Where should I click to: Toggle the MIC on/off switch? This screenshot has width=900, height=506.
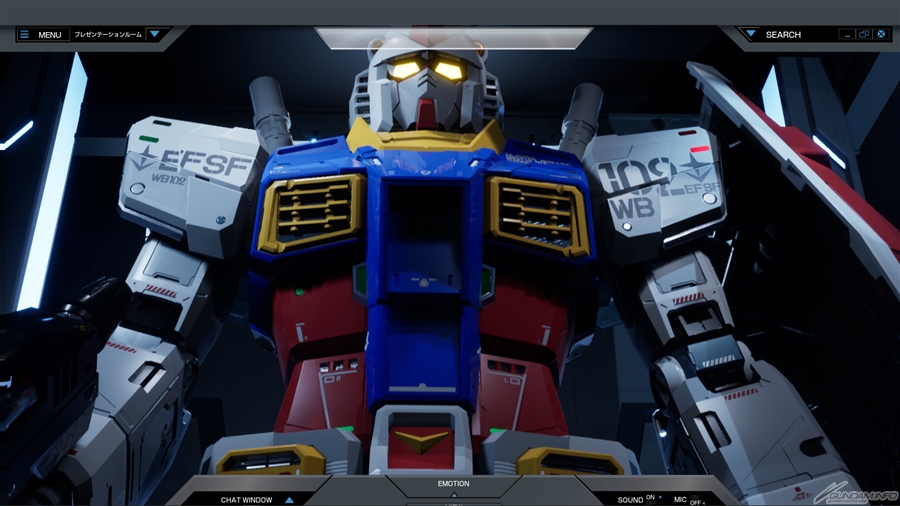pos(697,500)
